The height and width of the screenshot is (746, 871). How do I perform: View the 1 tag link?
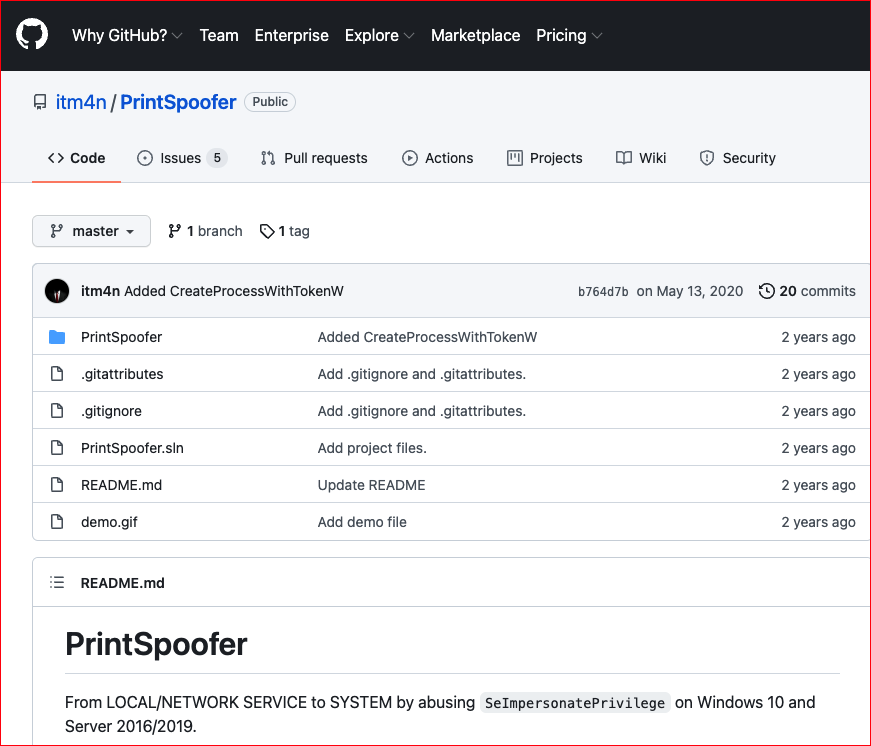(284, 231)
